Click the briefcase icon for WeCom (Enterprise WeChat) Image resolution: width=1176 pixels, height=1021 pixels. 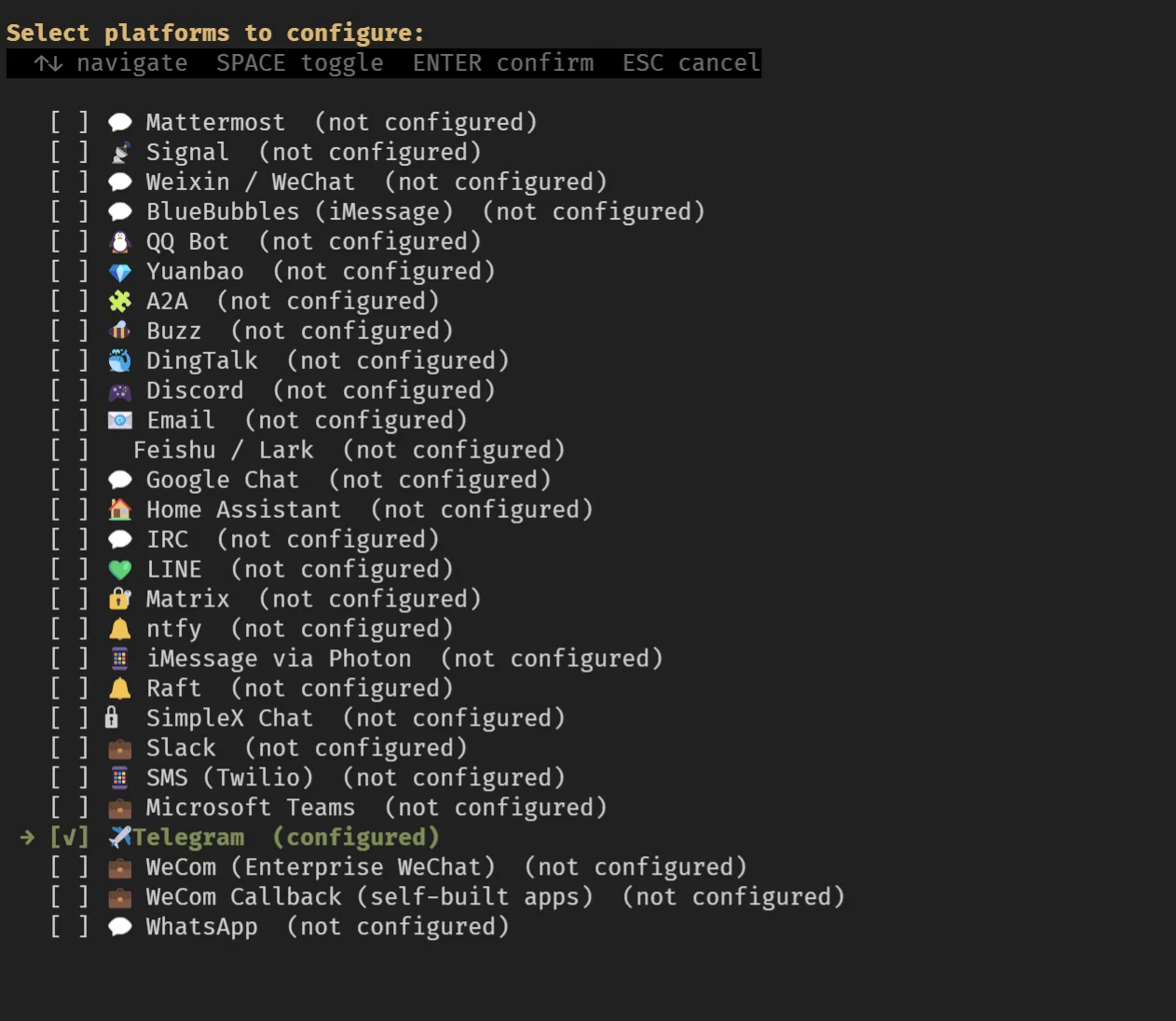[x=120, y=868]
